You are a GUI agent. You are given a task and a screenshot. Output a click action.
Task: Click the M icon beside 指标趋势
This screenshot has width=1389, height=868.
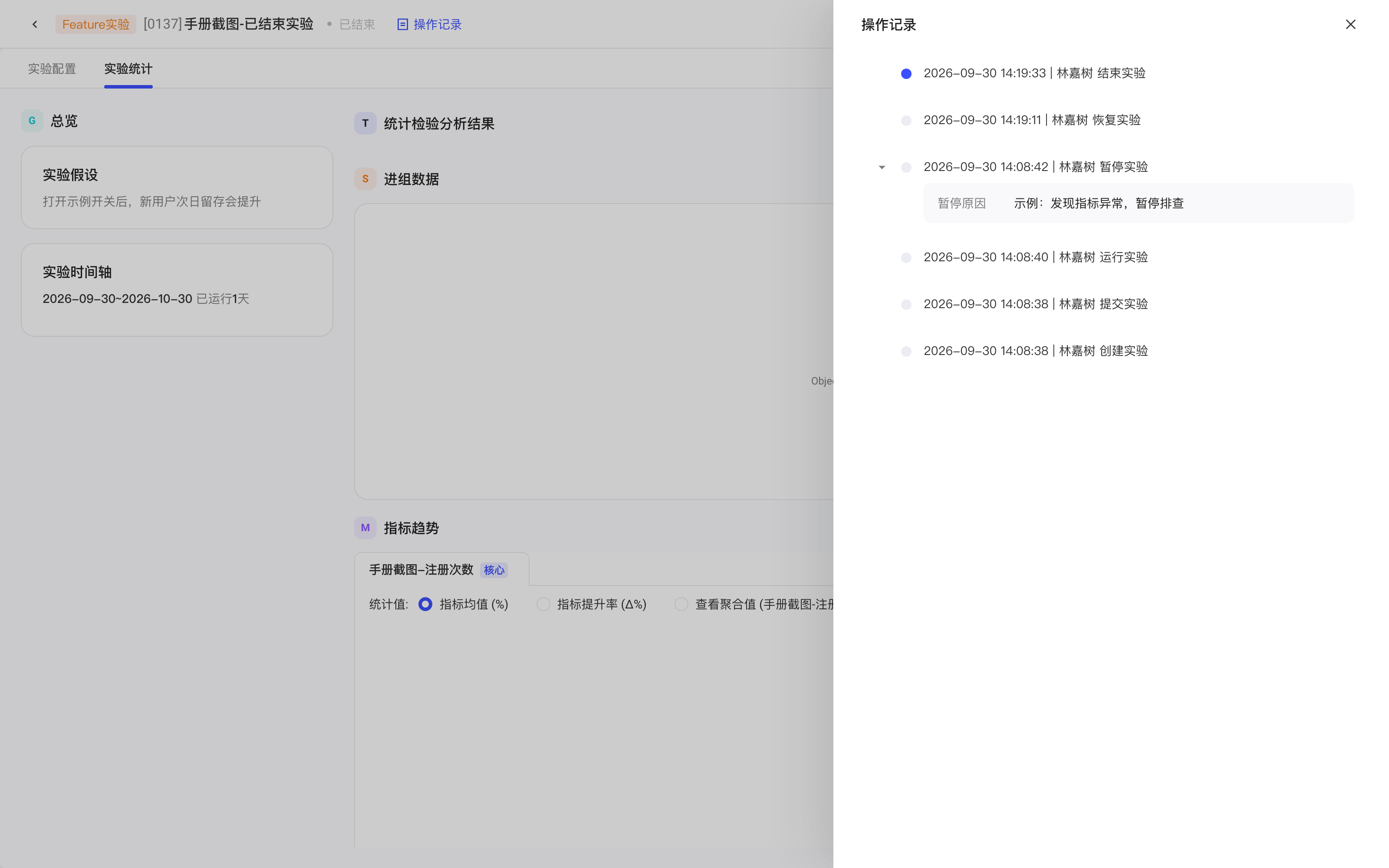[365, 528]
